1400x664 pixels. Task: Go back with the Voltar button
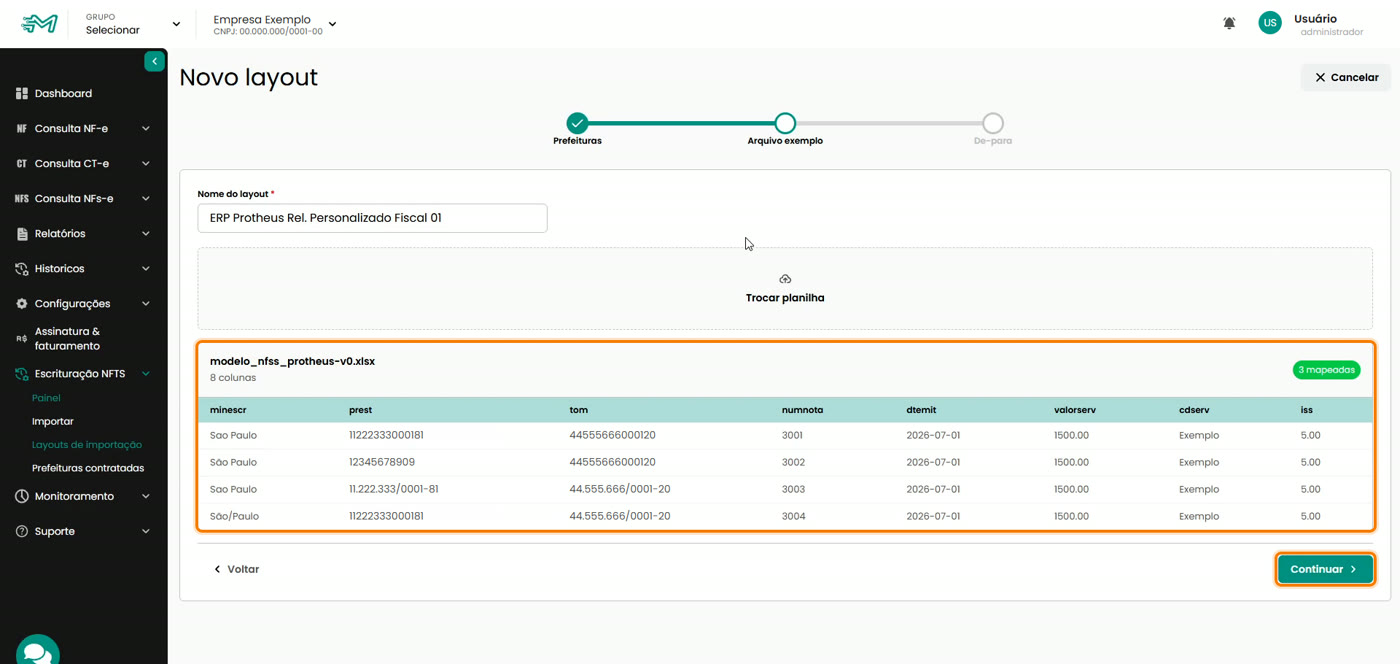pos(236,569)
